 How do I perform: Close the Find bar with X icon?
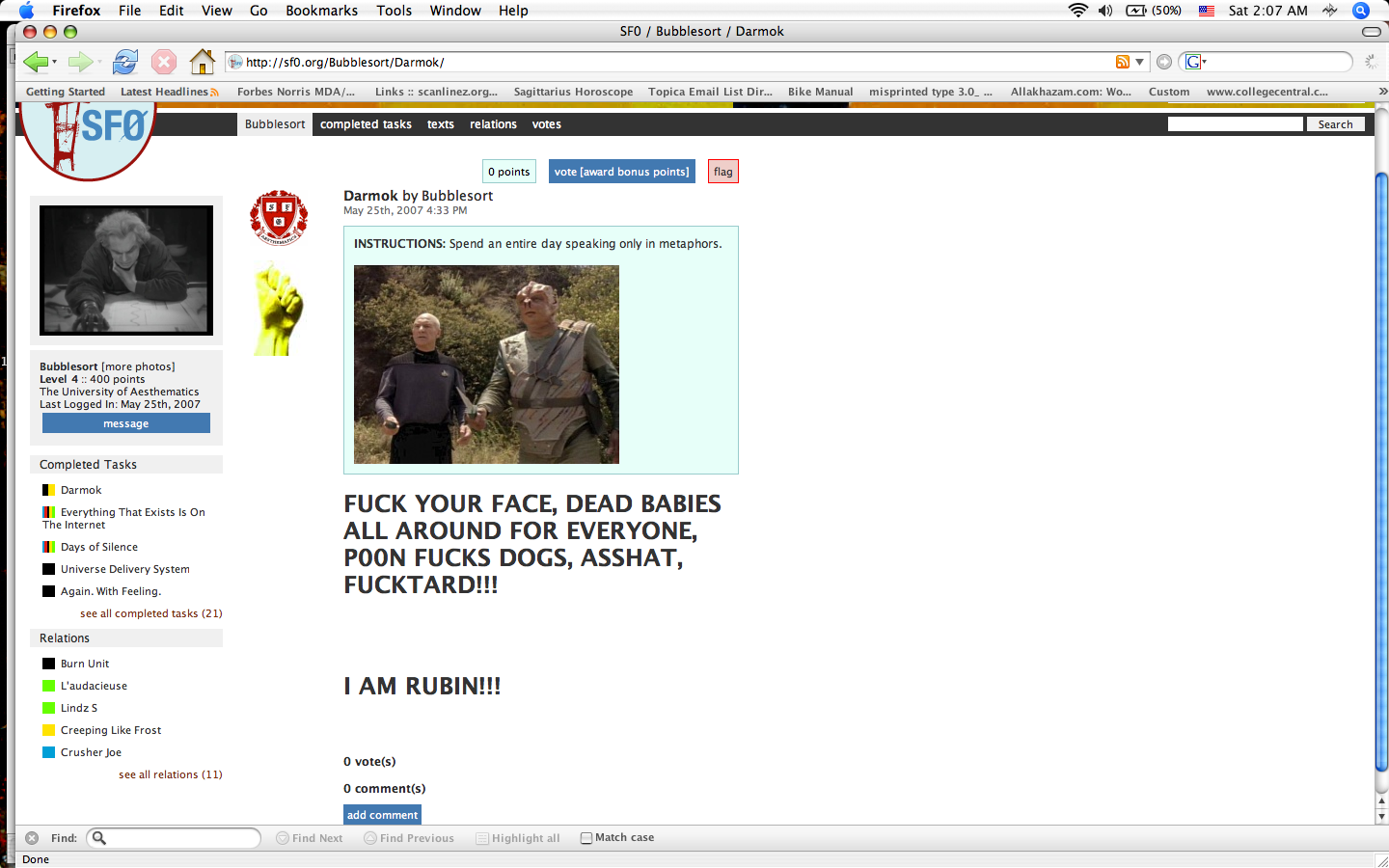pos(32,838)
